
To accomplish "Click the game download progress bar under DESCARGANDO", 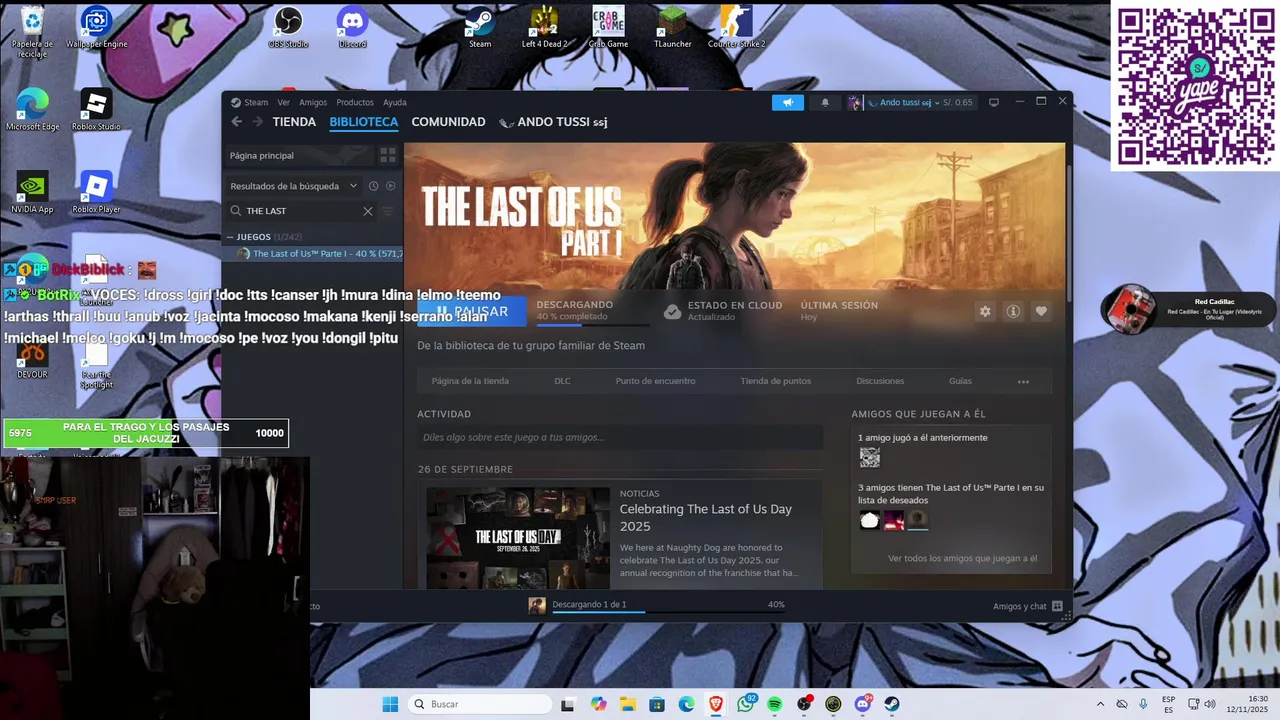I will pyautogui.click(x=592, y=324).
